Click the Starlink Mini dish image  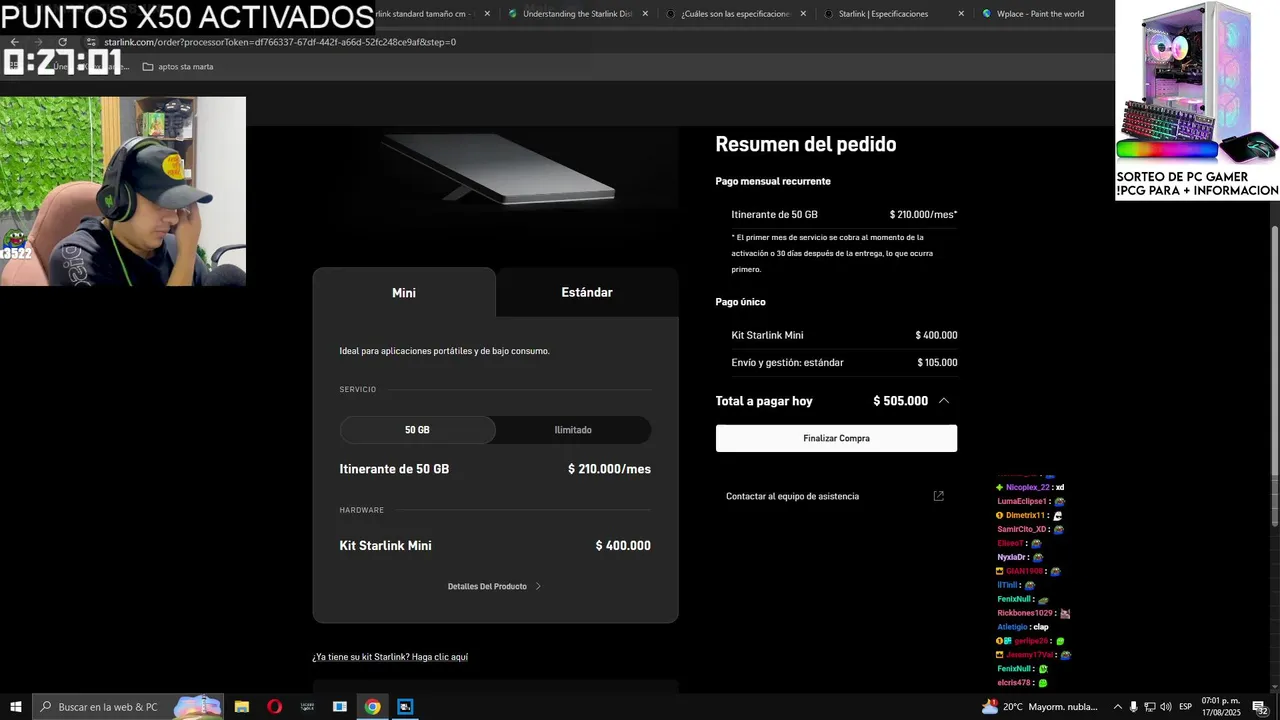496,168
